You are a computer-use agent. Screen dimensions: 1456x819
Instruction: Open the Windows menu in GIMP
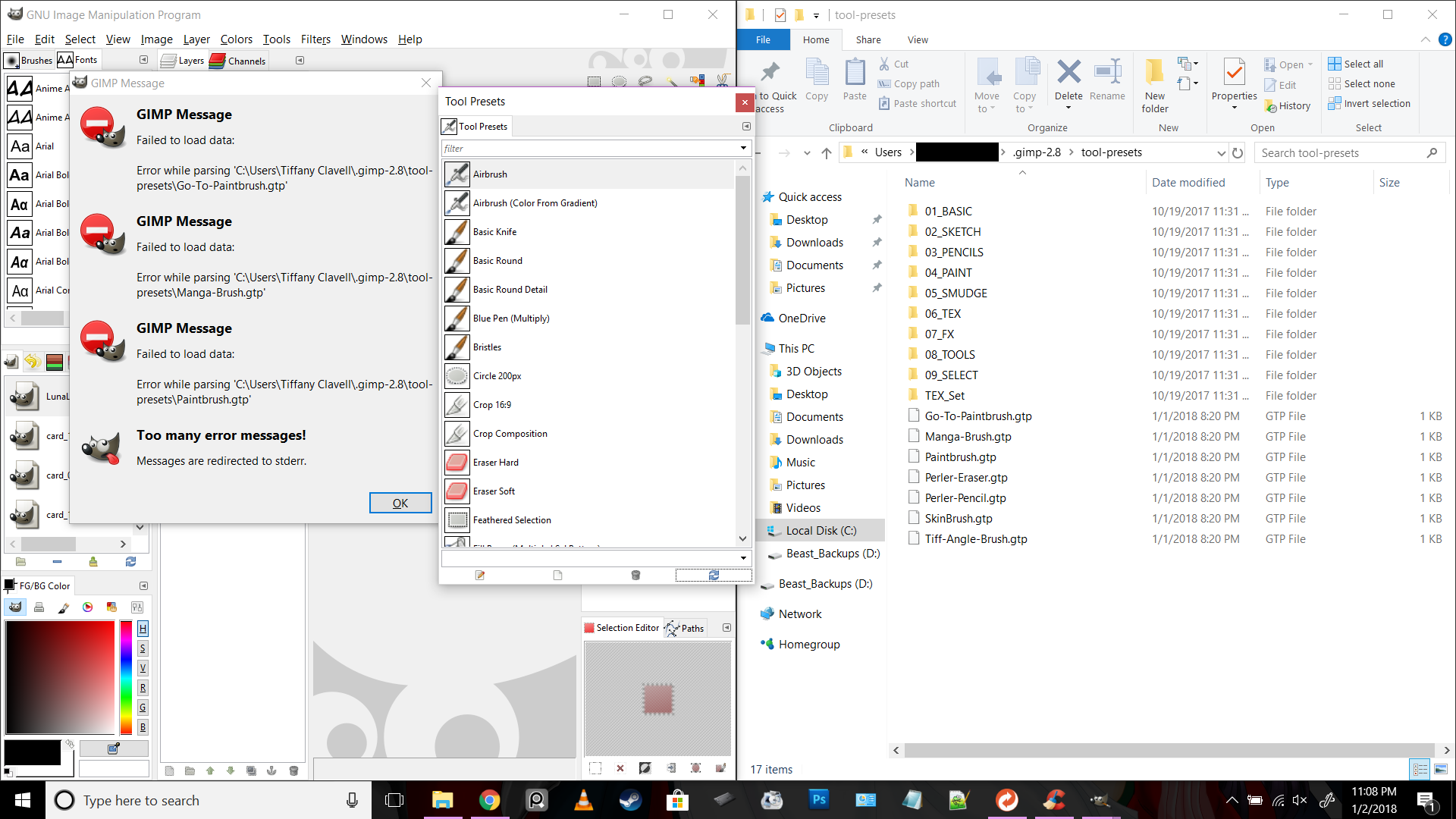click(364, 39)
